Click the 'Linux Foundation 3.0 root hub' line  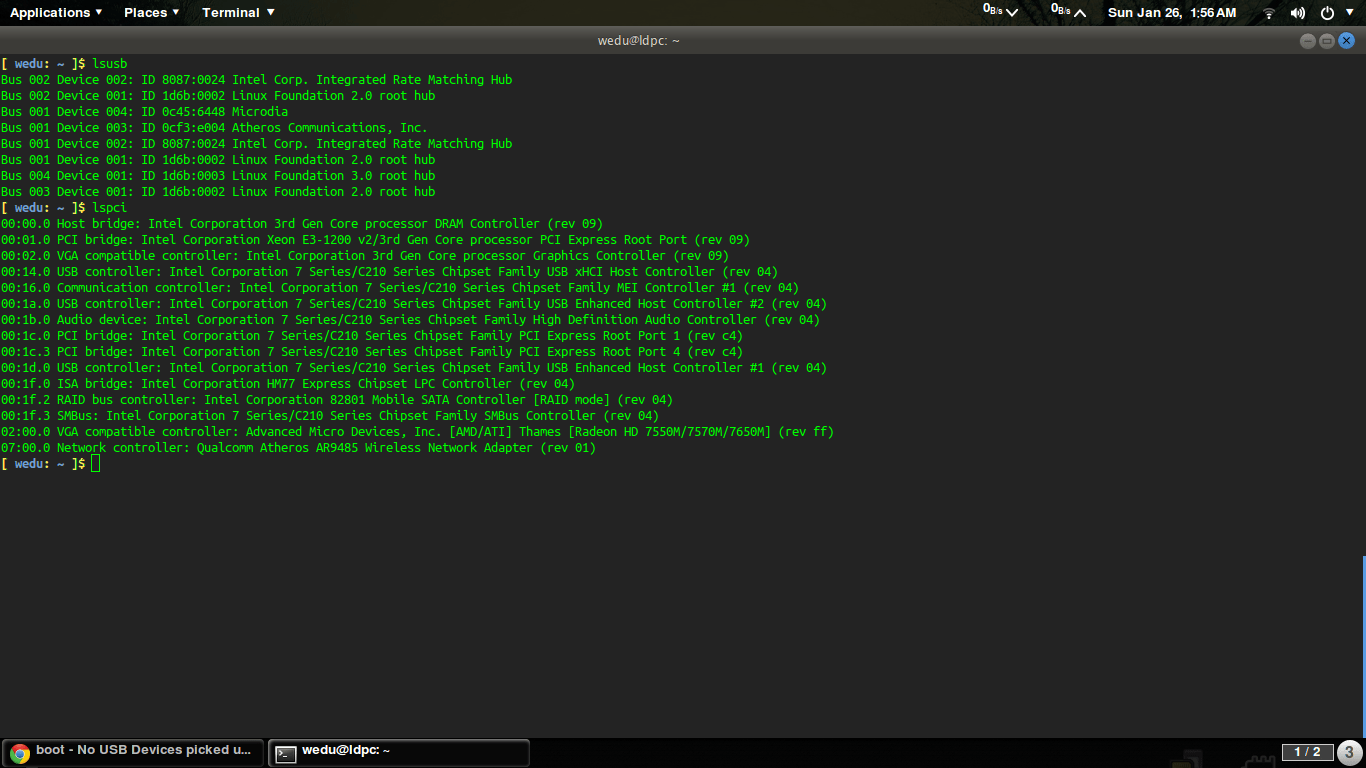tap(218, 176)
